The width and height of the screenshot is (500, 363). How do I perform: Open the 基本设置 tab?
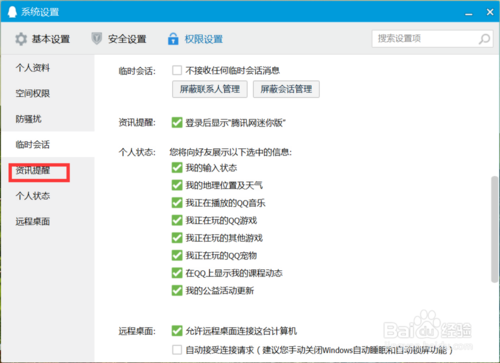click(x=42, y=39)
